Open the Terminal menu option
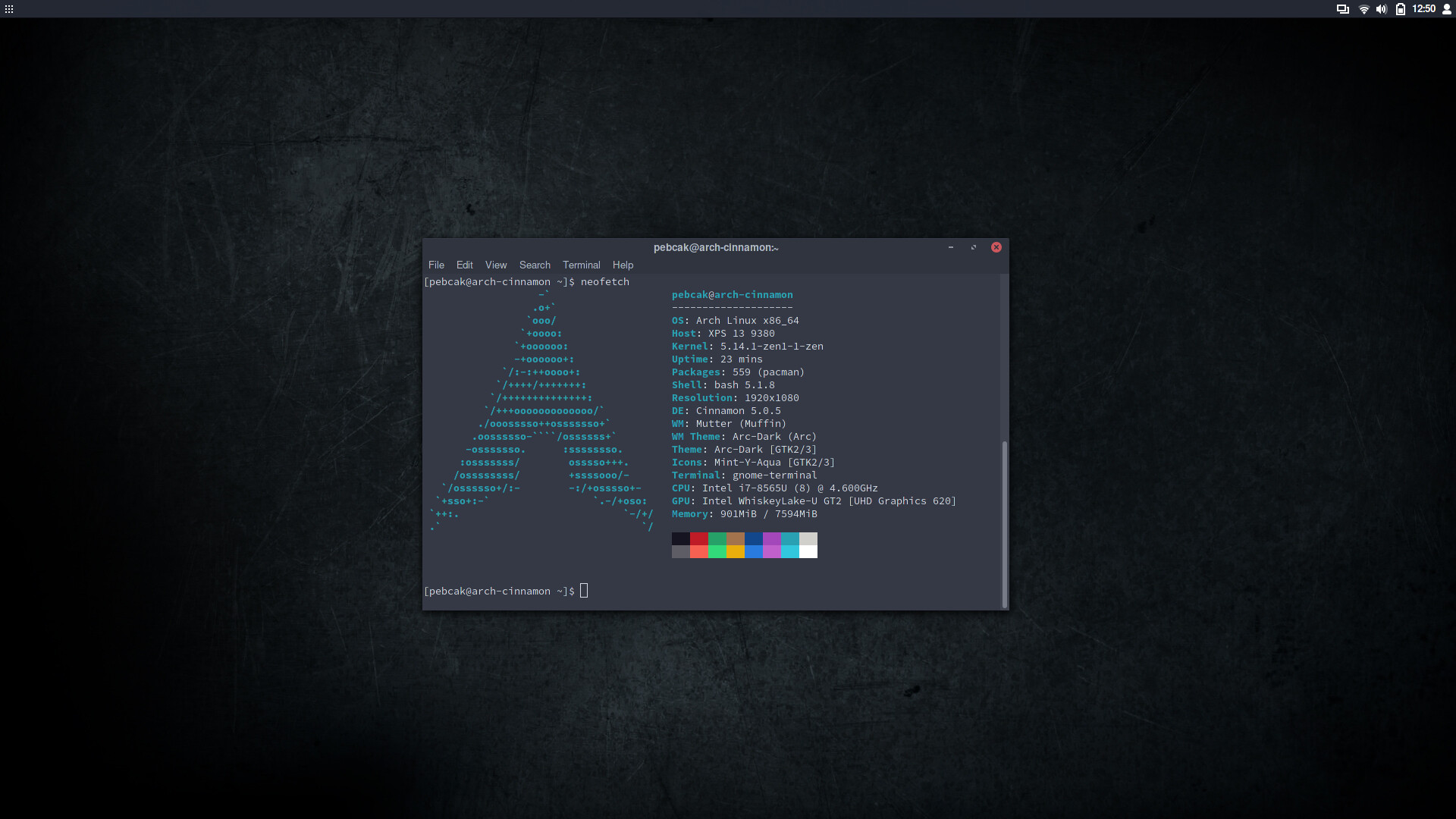 tap(581, 264)
